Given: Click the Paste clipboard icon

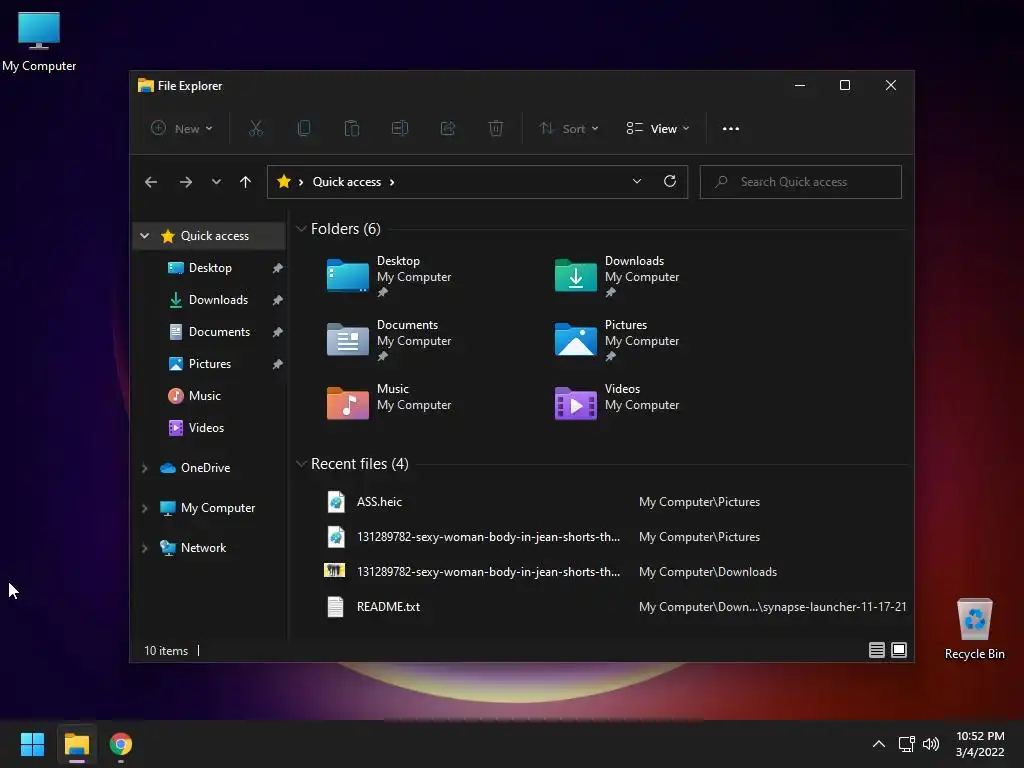Looking at the screenshot, I should [351, 129].
